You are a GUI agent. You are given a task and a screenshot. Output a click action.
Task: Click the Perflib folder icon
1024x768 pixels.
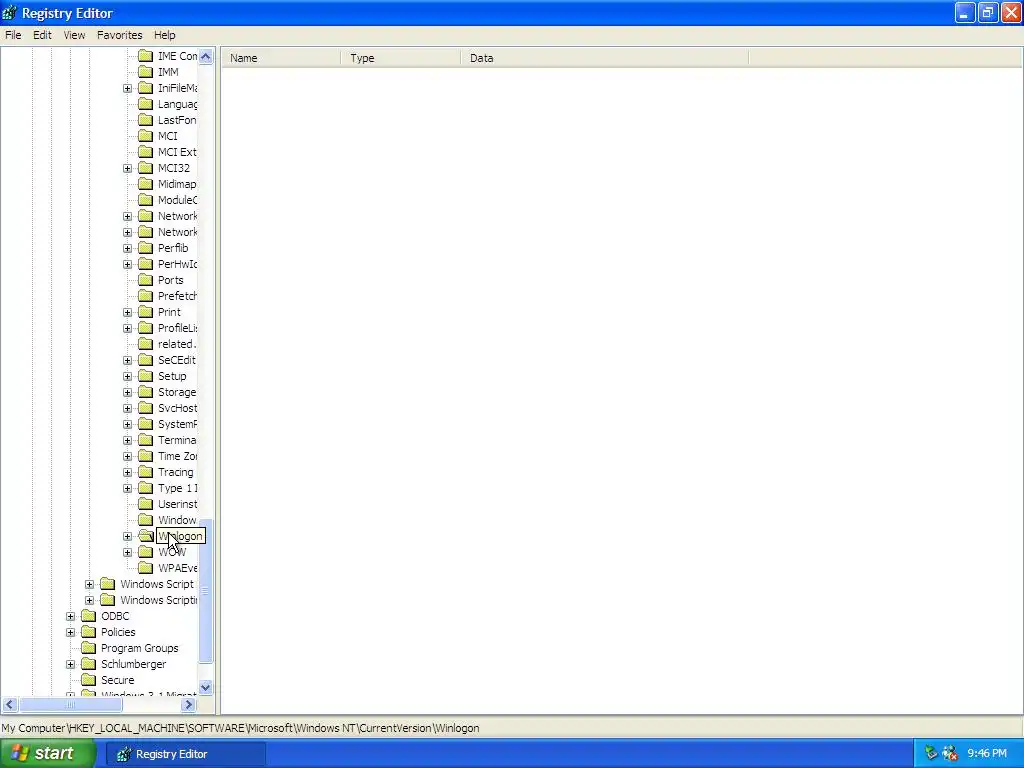(x=146, y=248)
